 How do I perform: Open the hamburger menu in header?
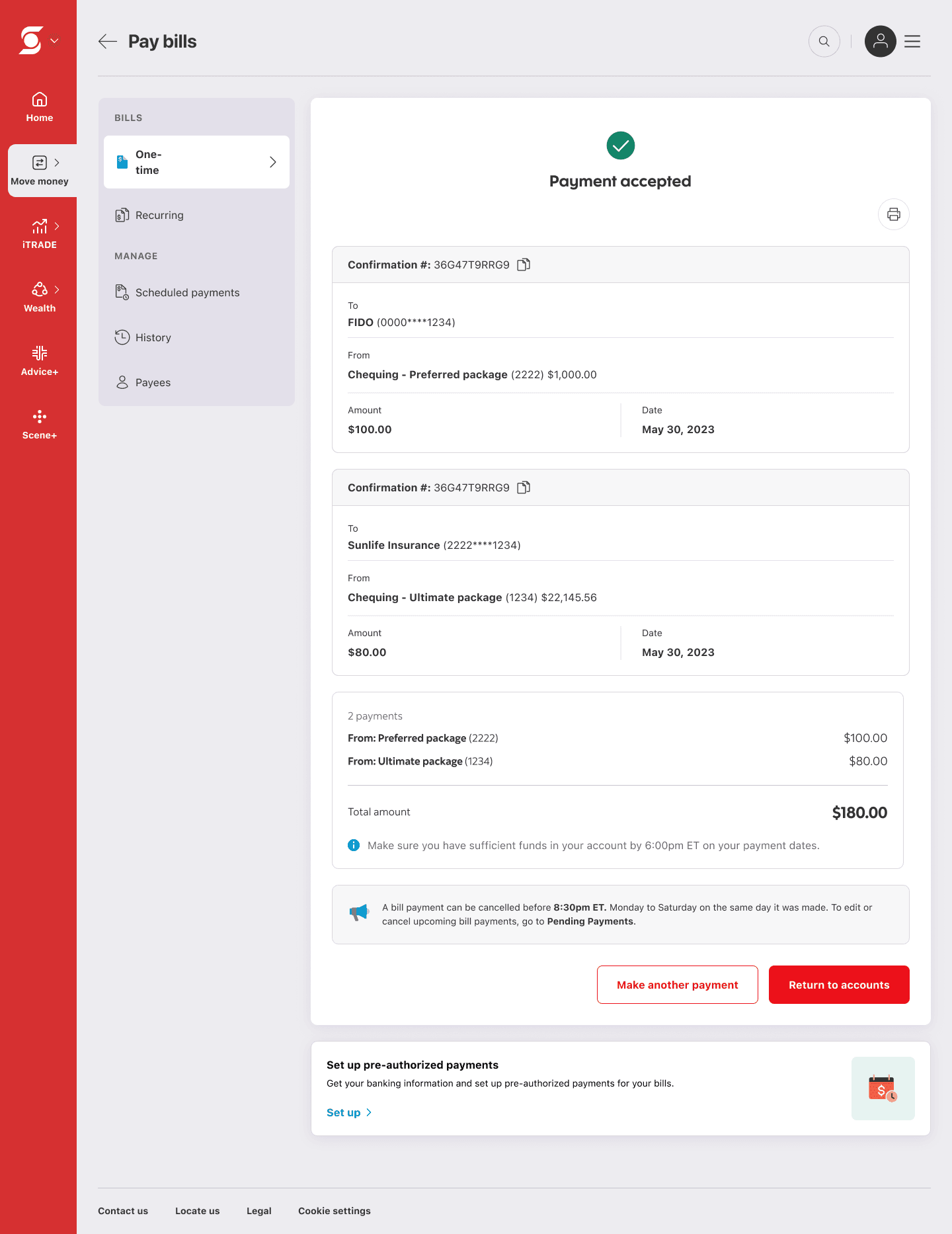point(912,41)
